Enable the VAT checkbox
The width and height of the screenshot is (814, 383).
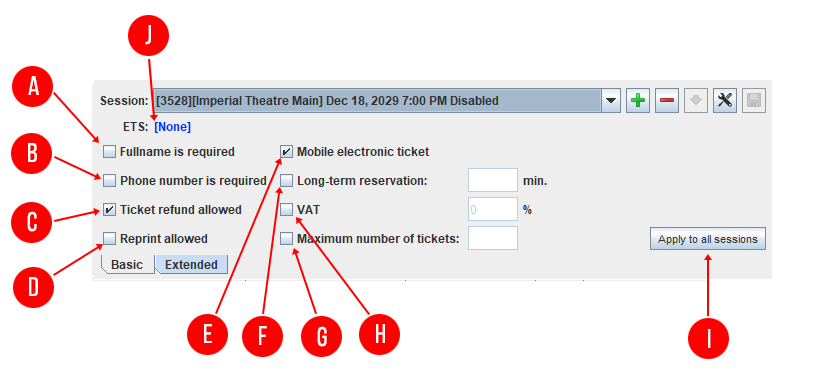[287, 210]
